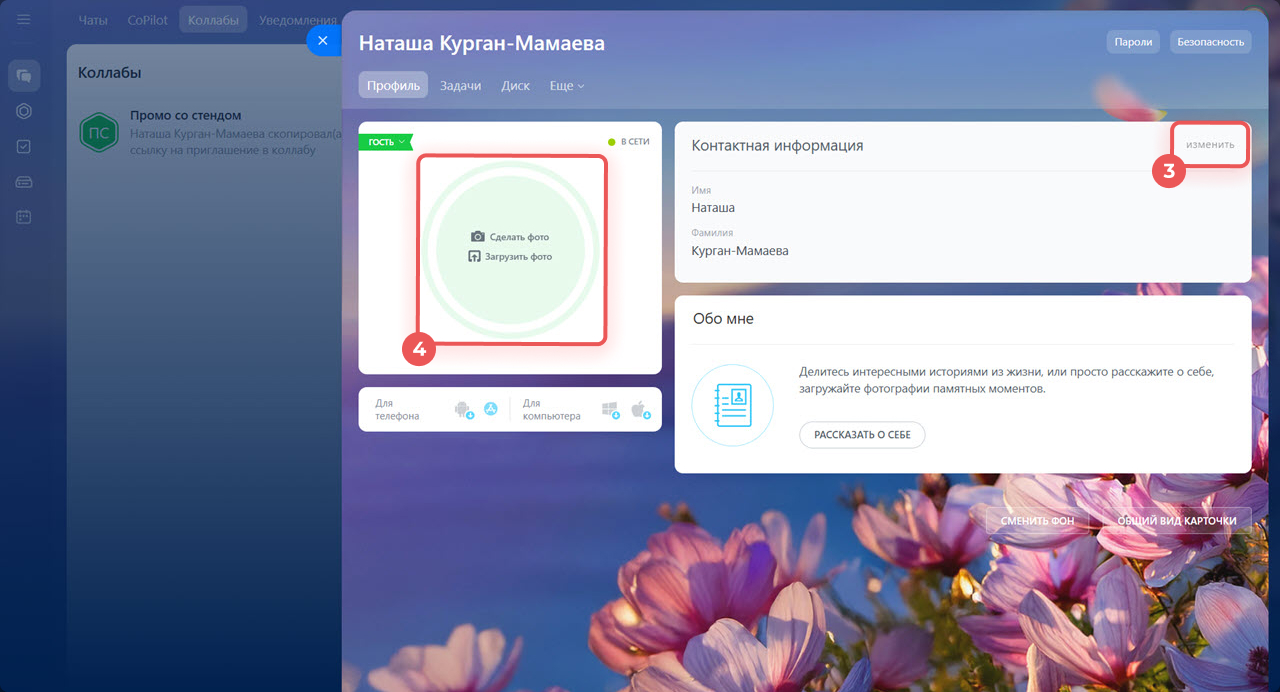Screen dimensions: 1280x692
Task: Switch to the Задачи tab
Action: (461, 86)
